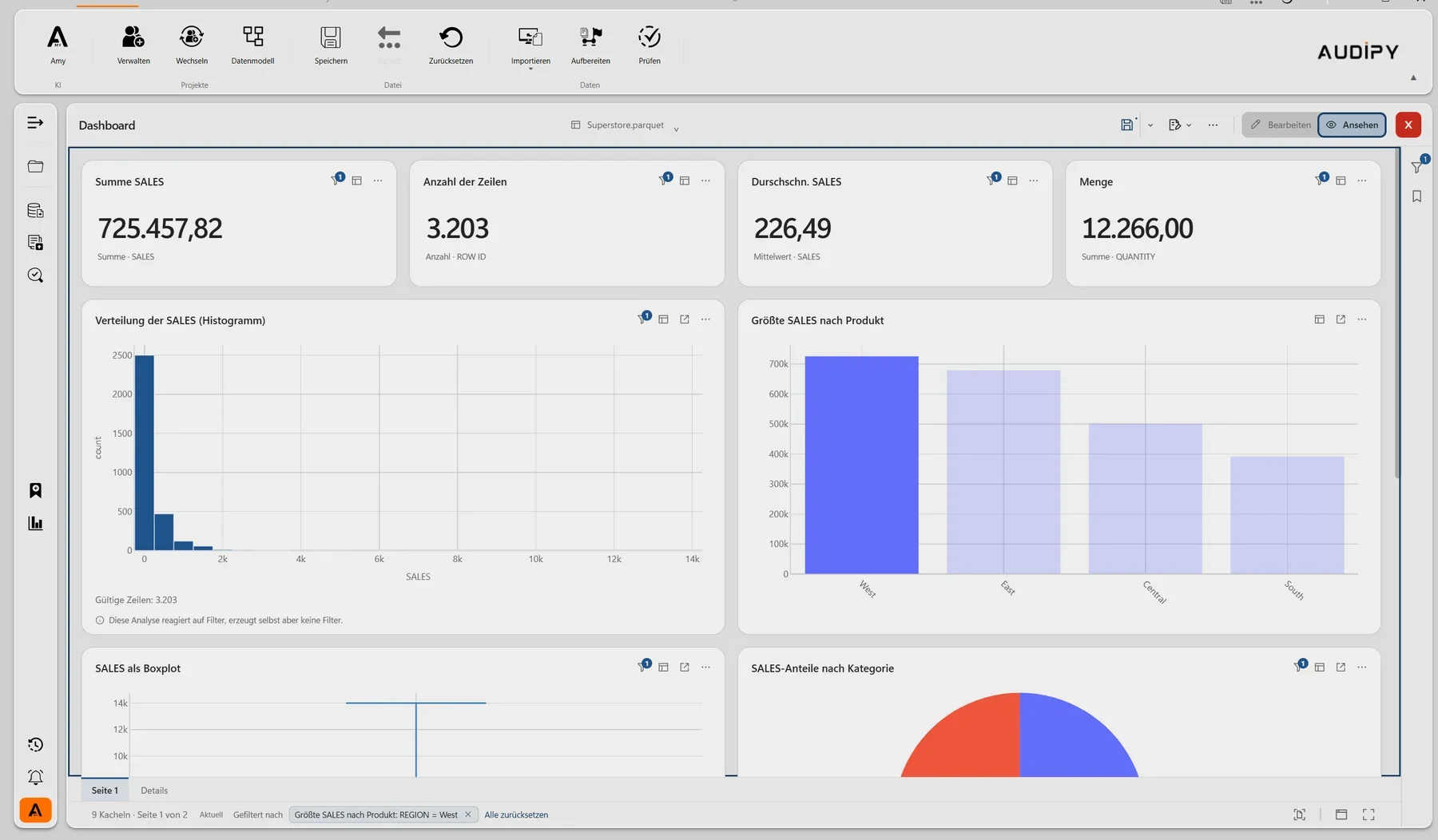Open the bar chart sidebar icon

(x=35, y=523)
